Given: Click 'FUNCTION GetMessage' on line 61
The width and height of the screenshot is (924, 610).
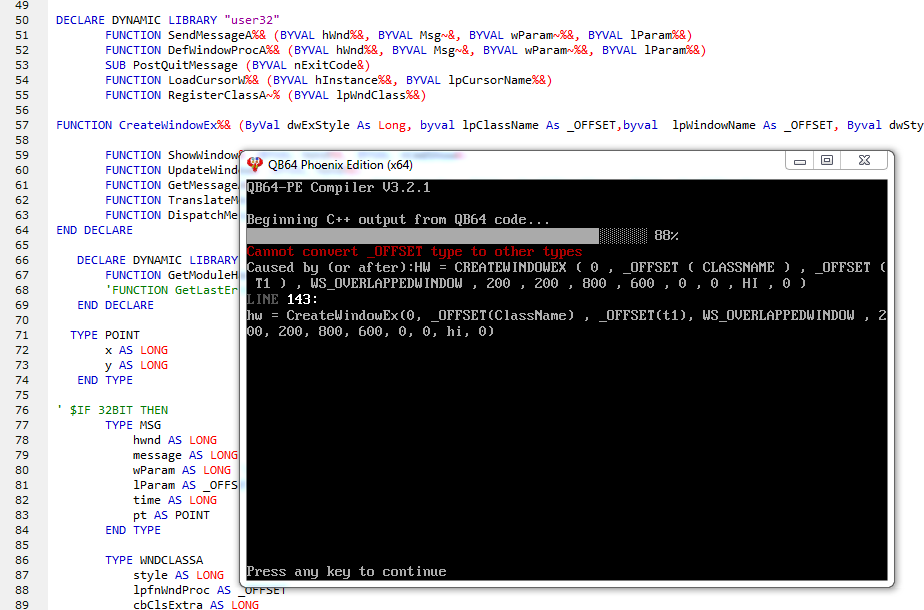Looking at the screenshot, I should point(171,185).
